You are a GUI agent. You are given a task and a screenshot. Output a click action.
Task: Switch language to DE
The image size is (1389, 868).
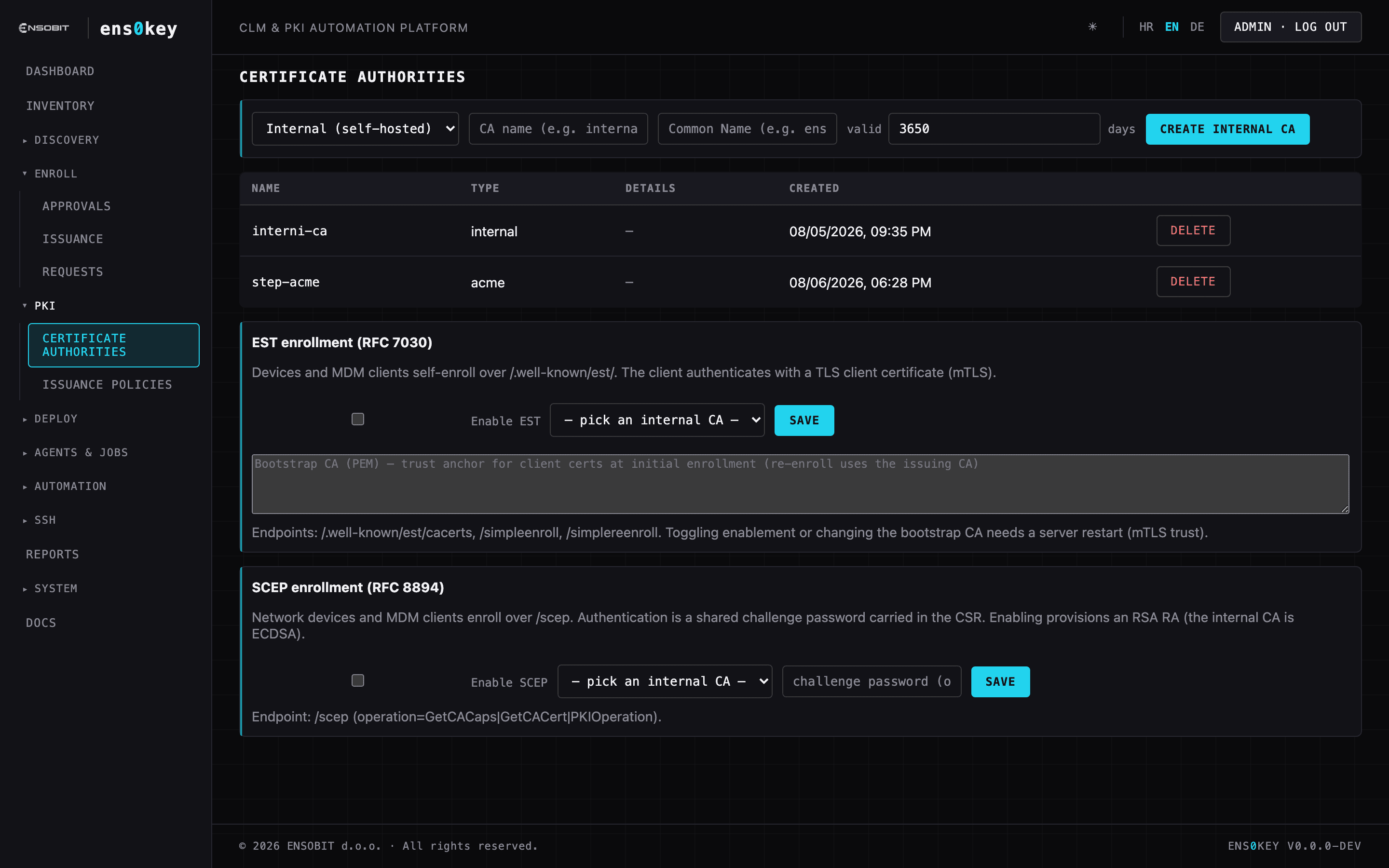[x=1197, y=27]
